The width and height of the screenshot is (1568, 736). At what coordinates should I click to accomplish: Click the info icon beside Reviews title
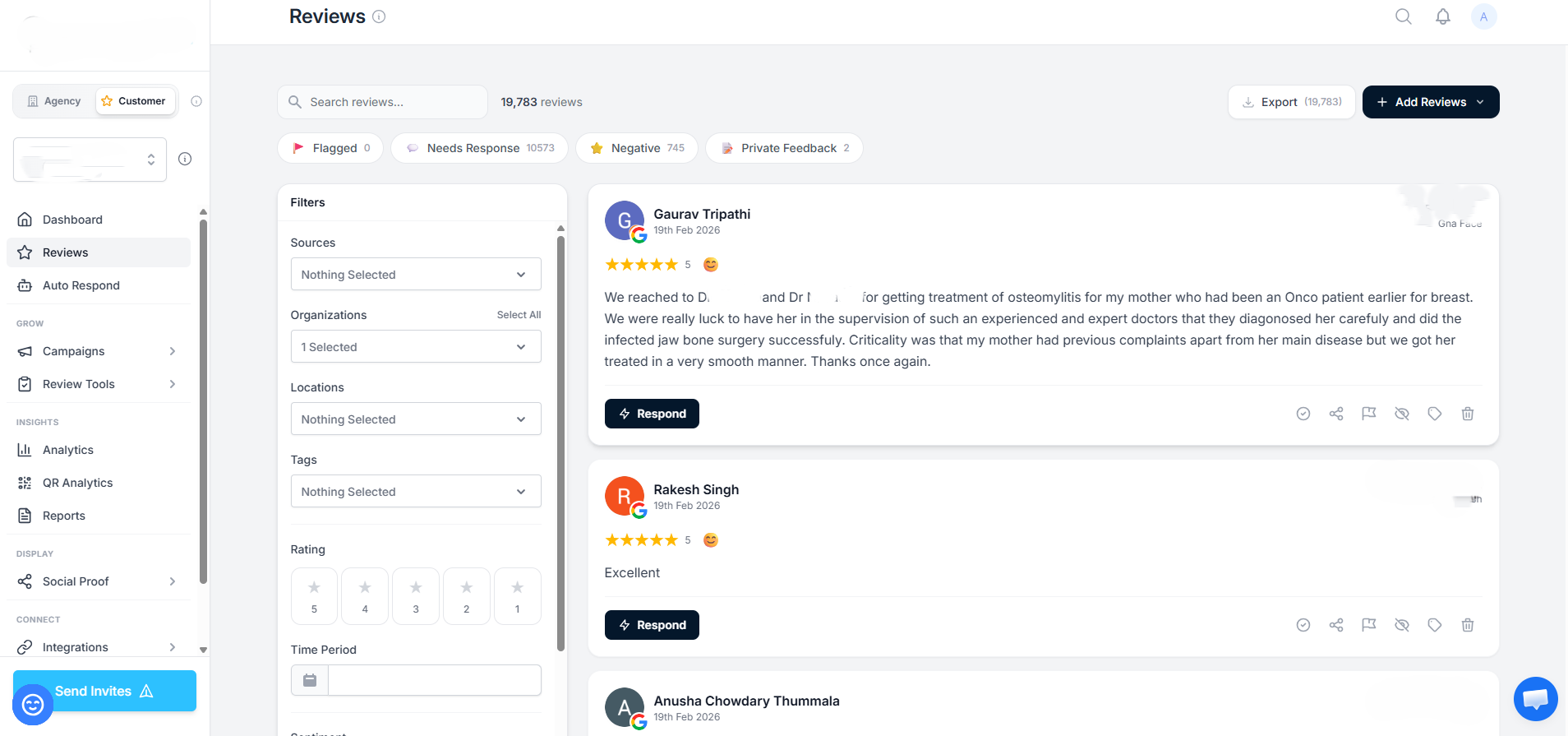(379, 16)
